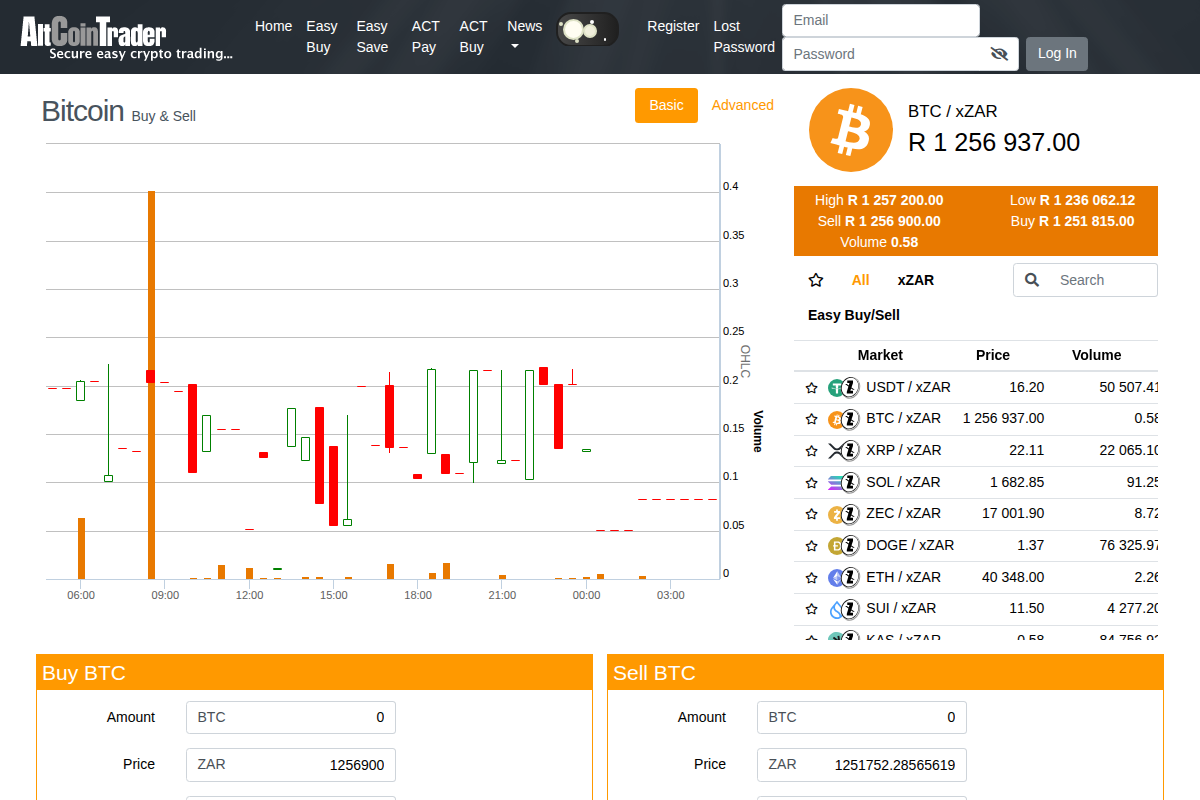Click the Lost Password link
The width and height of the screenshot is (1200, 800).
[744, 37]
